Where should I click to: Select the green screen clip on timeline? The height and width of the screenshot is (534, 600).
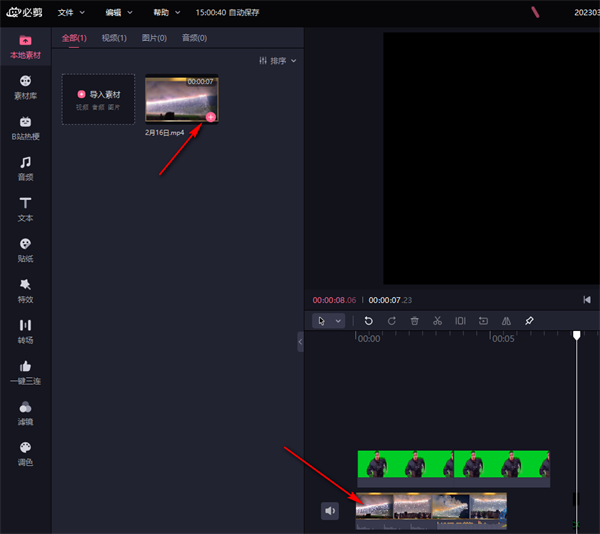click(453, 465)
